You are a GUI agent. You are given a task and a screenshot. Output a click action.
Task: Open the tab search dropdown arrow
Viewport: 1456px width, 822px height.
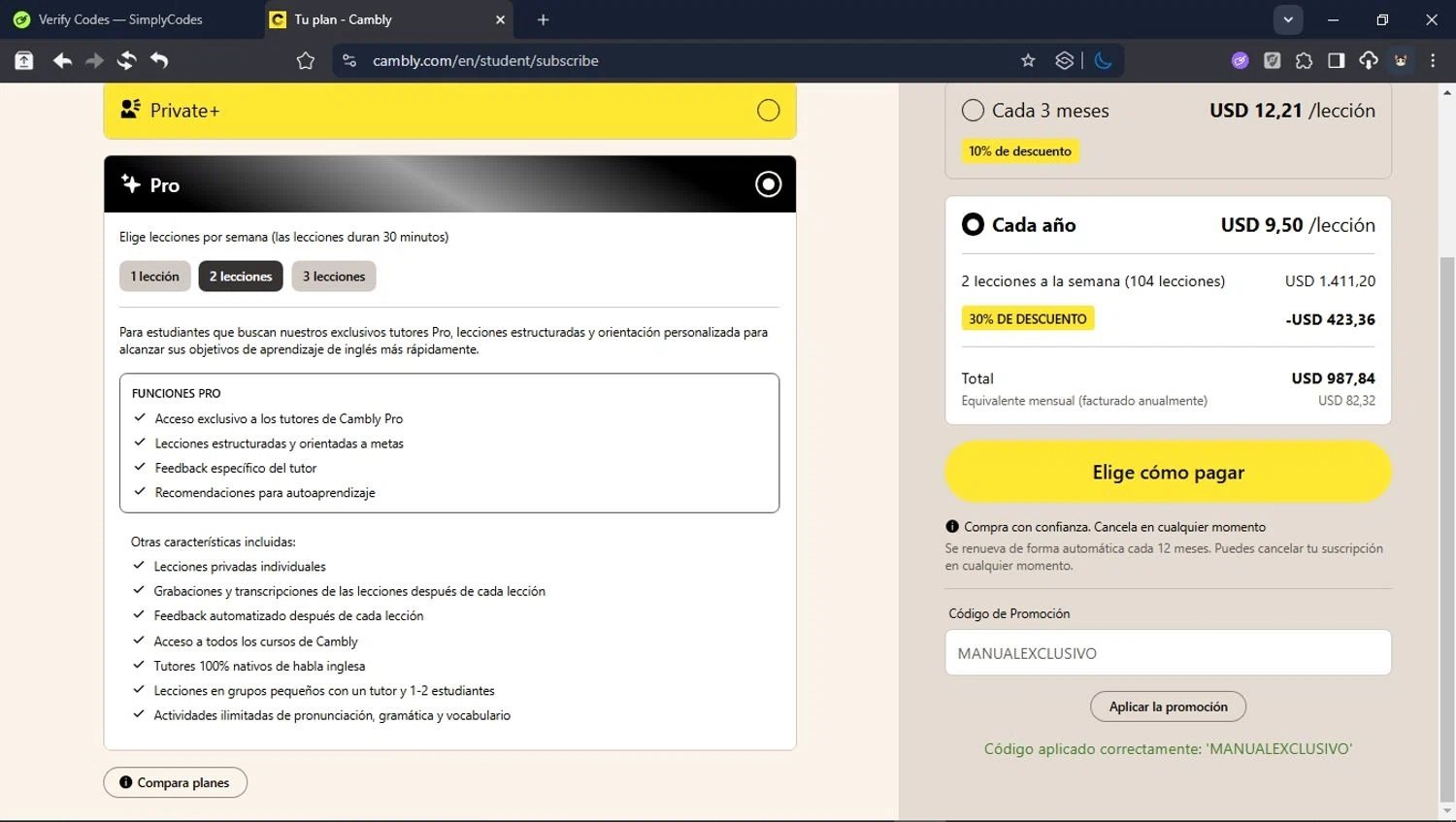[x=1287, y=19]
